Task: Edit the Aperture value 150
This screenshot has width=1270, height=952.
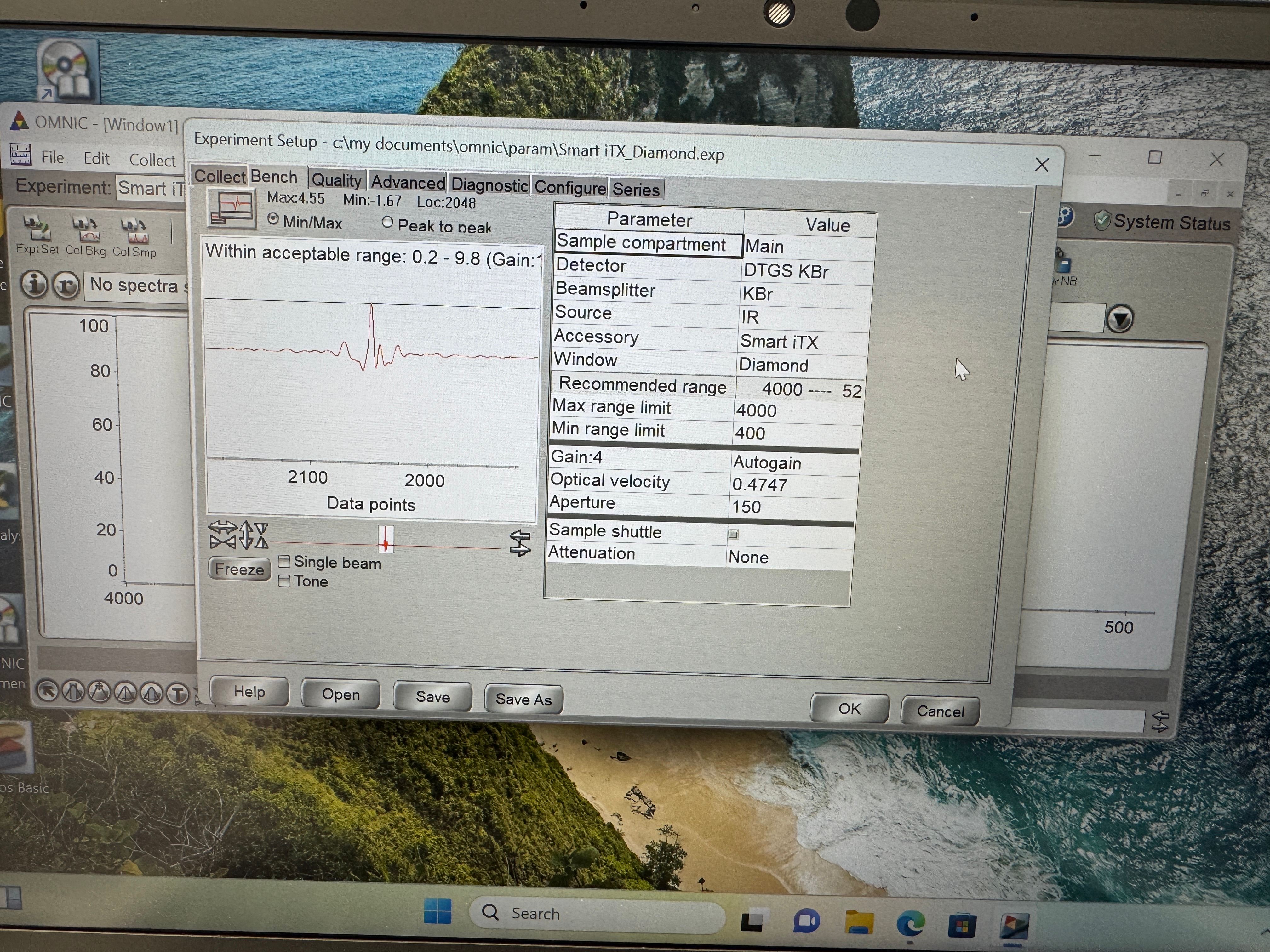Action: [793, 507]
